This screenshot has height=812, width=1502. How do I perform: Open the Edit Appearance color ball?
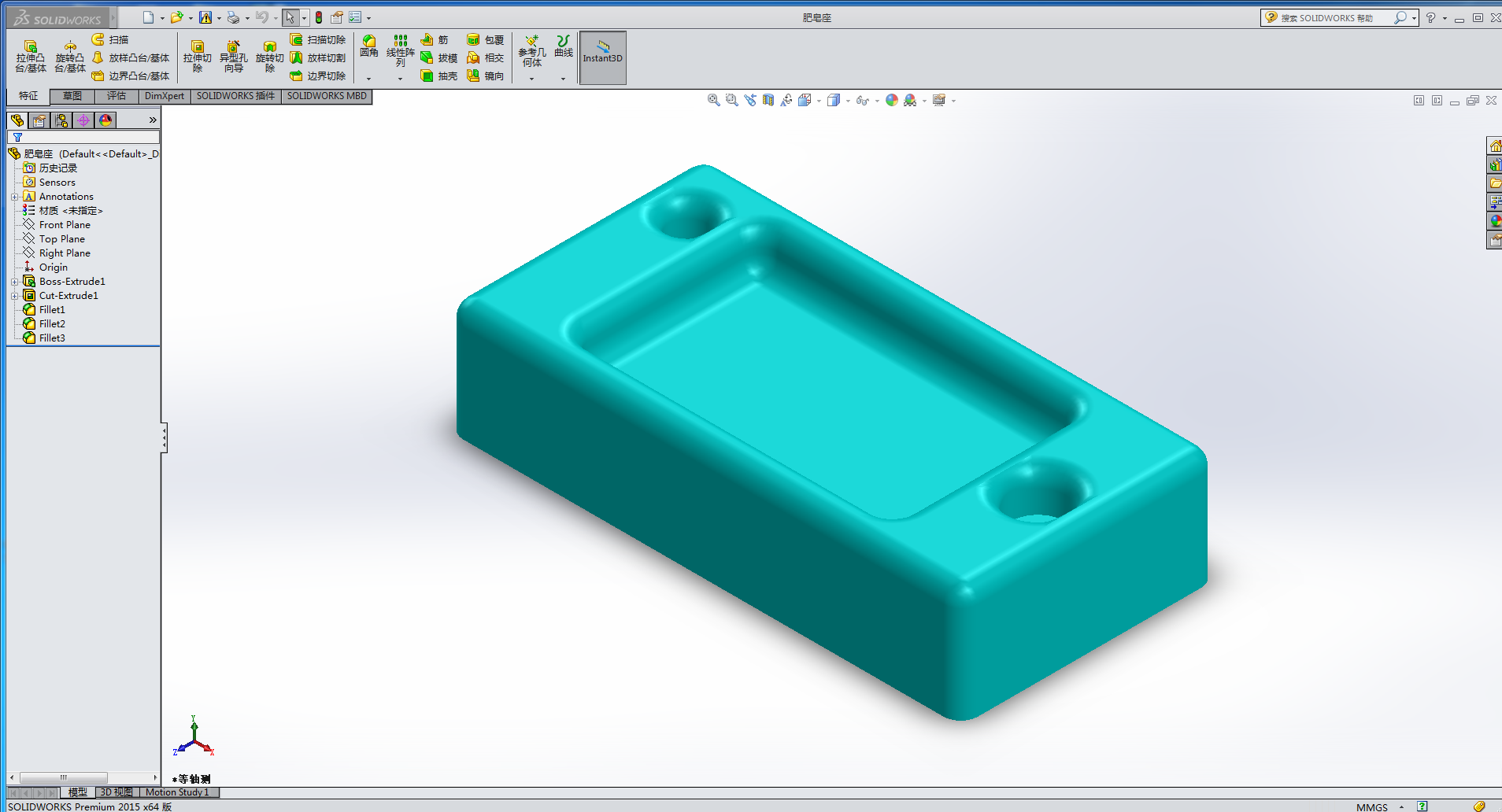[x=892, y=100]
